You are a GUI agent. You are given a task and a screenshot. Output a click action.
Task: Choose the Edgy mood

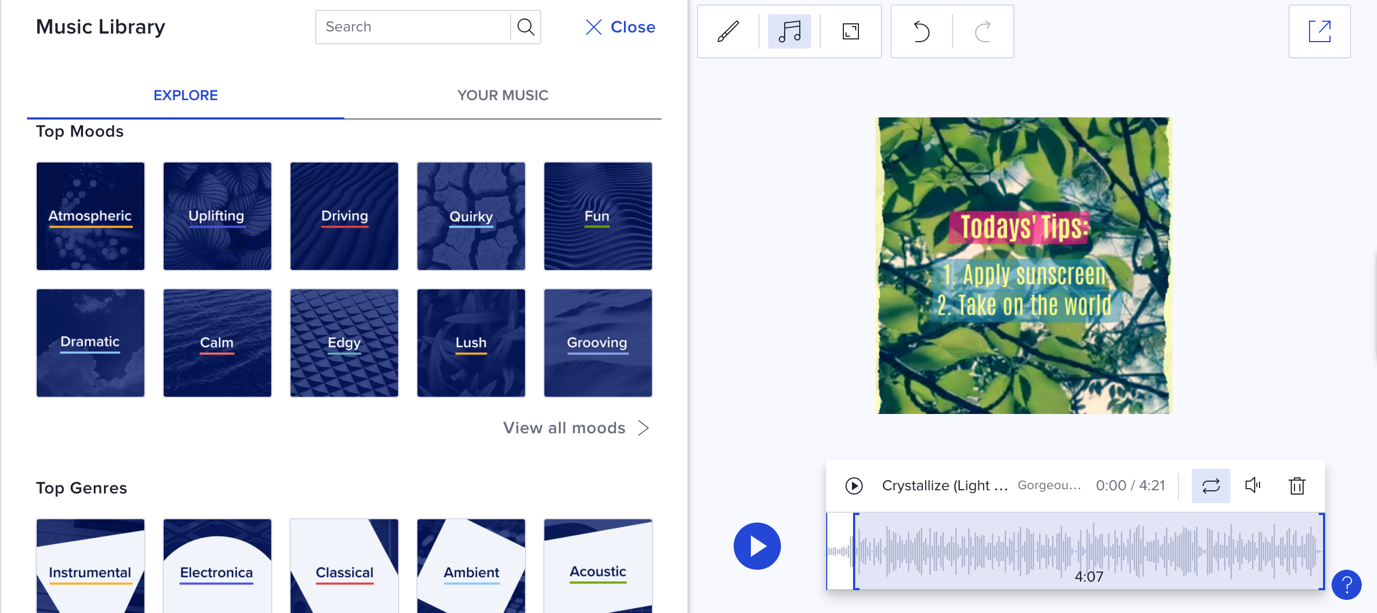[x=344, y=343]
